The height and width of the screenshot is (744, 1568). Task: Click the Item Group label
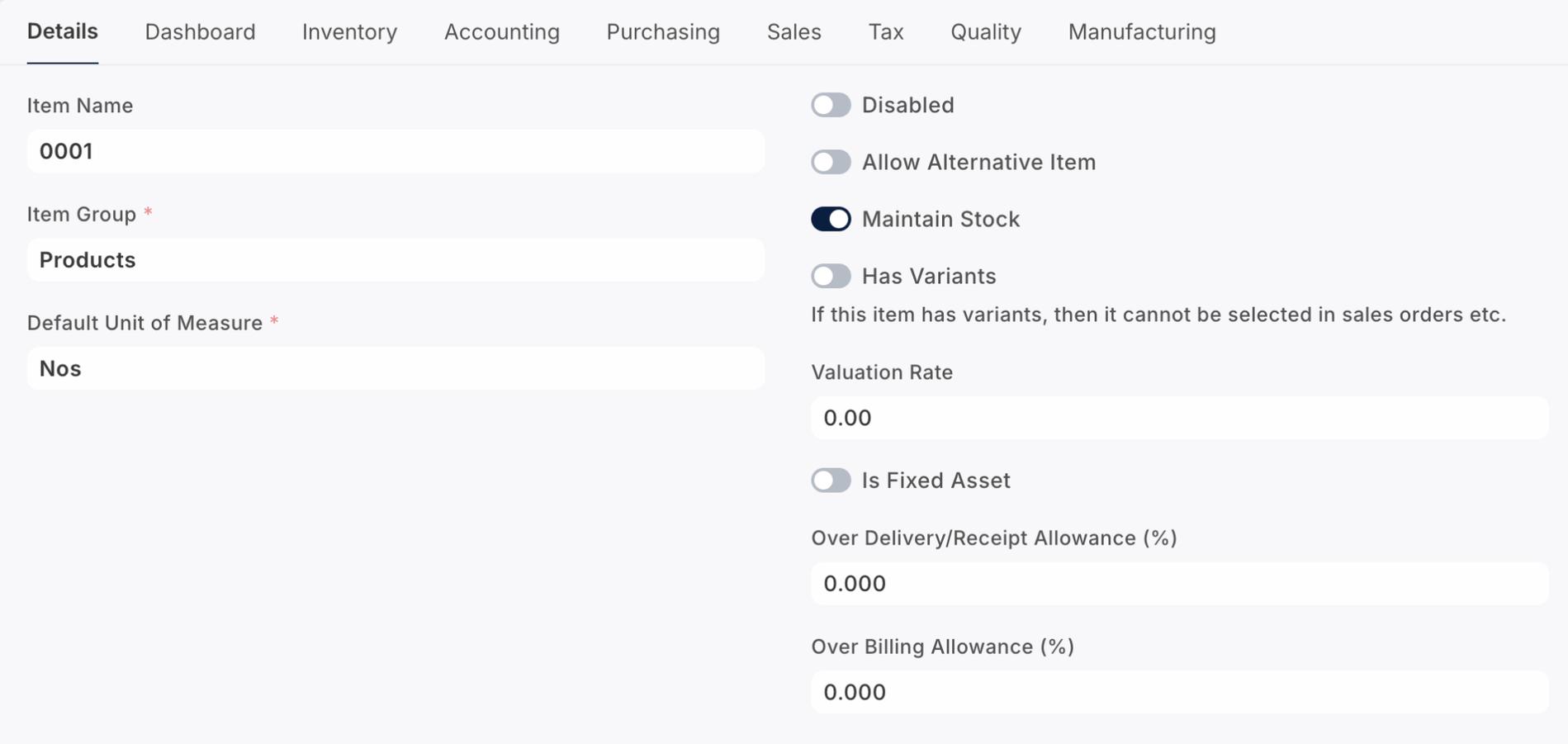pos(82,214)
